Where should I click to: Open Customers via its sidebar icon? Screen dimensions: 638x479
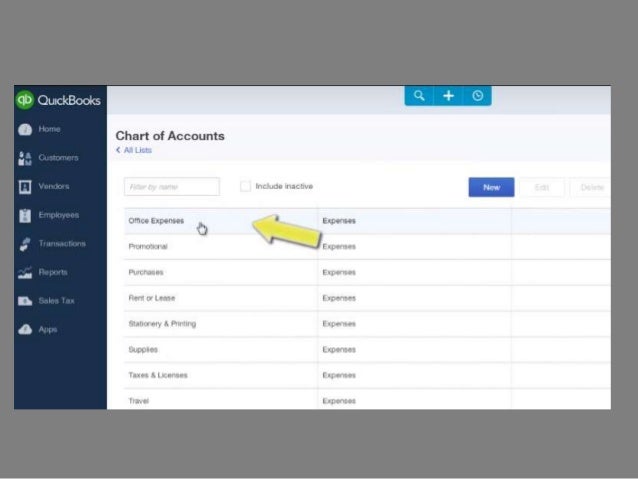point(25,158)
